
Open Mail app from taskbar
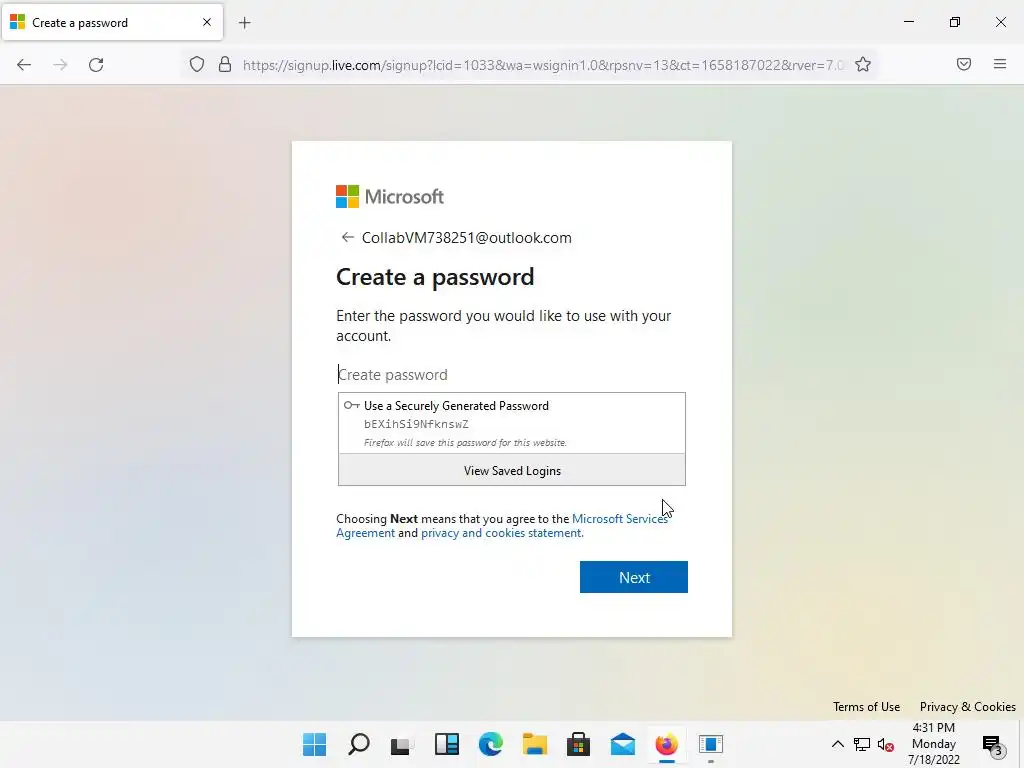tap(622, 744)
